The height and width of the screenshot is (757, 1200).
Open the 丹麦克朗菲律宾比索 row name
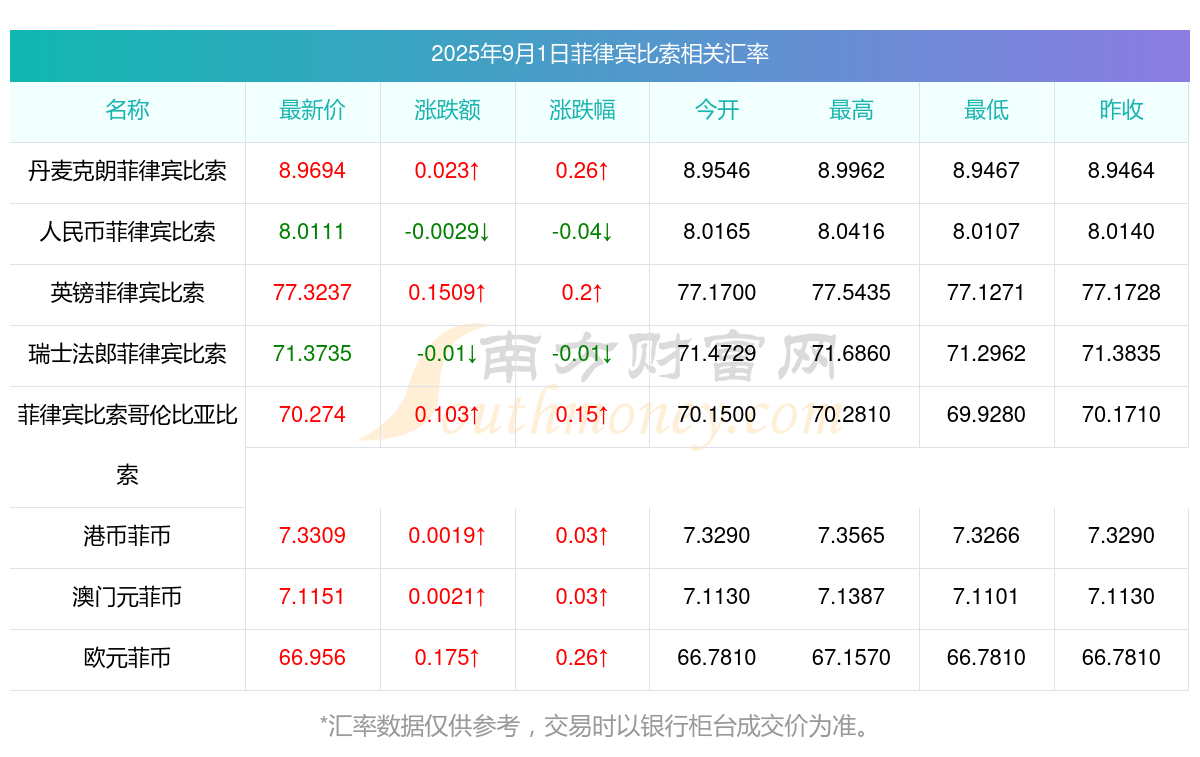[x=127, y=171]
